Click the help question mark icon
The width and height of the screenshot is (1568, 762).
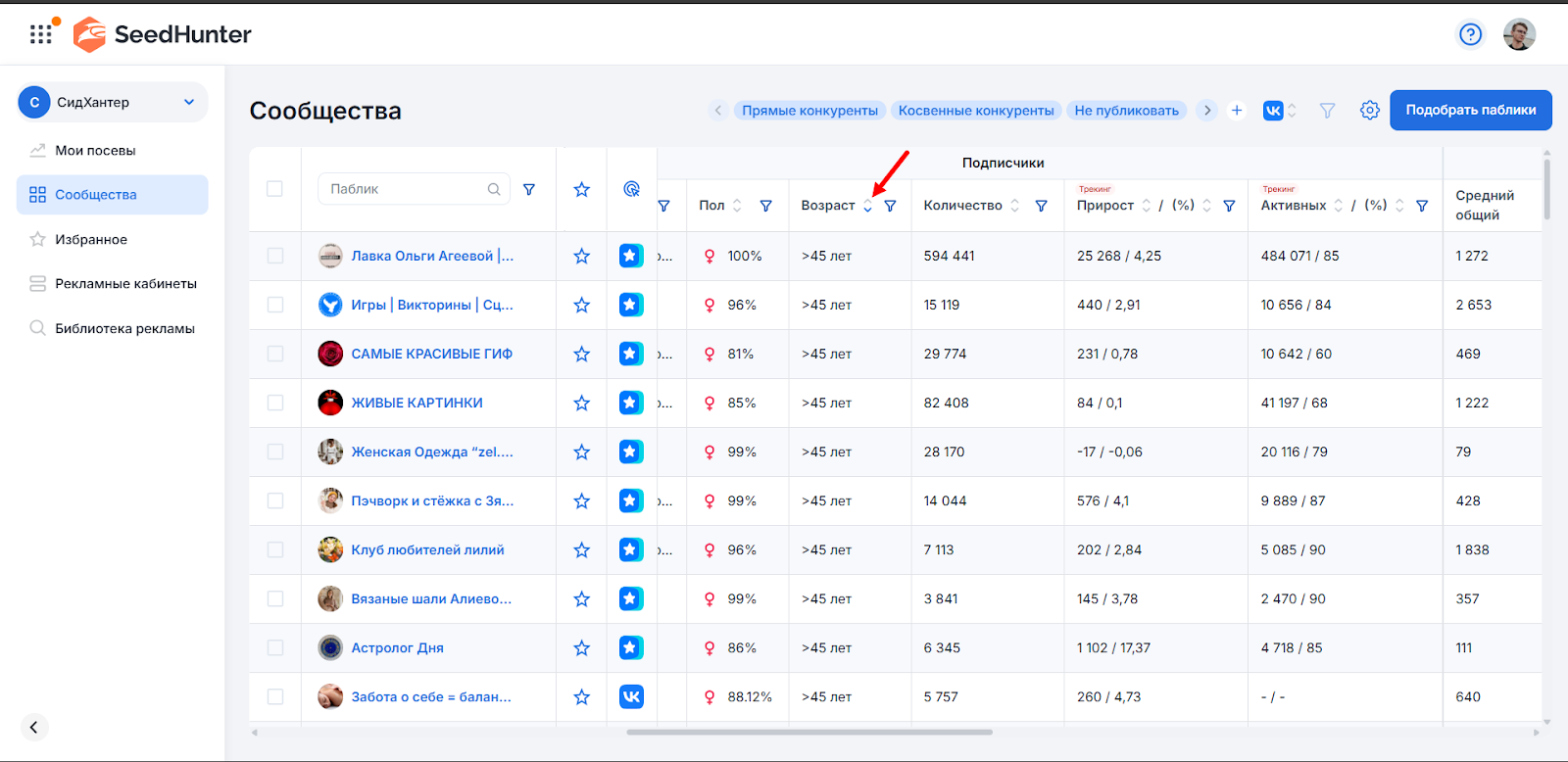tap(1470, 34)
